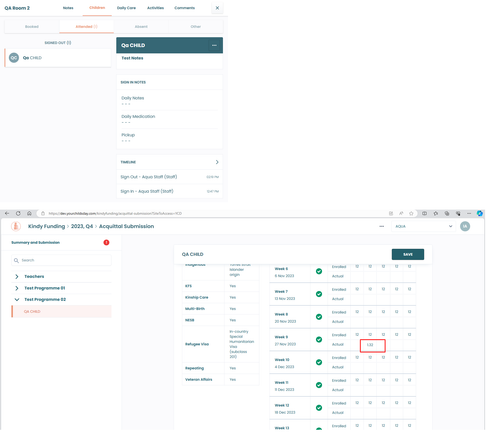Viewport: 500px width, 444px height.
Task: Open the Sign Out - Aqua Staff timeline entry
Action: point(169,177)
